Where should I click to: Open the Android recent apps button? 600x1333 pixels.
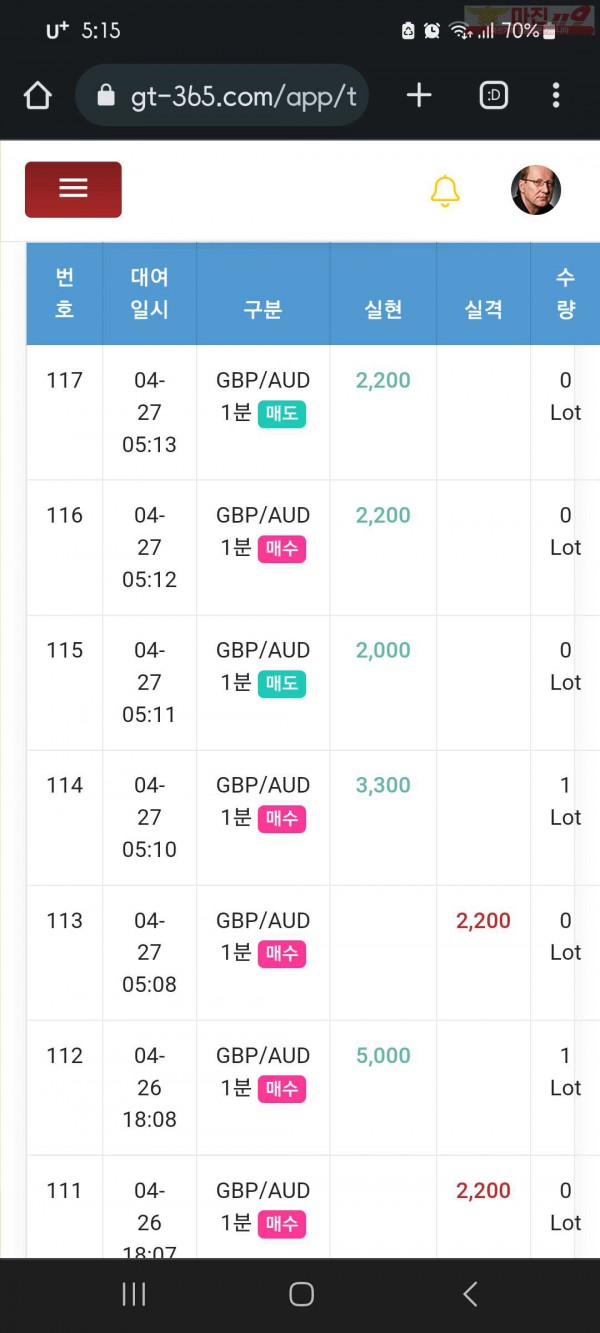tap(133, 1294)
